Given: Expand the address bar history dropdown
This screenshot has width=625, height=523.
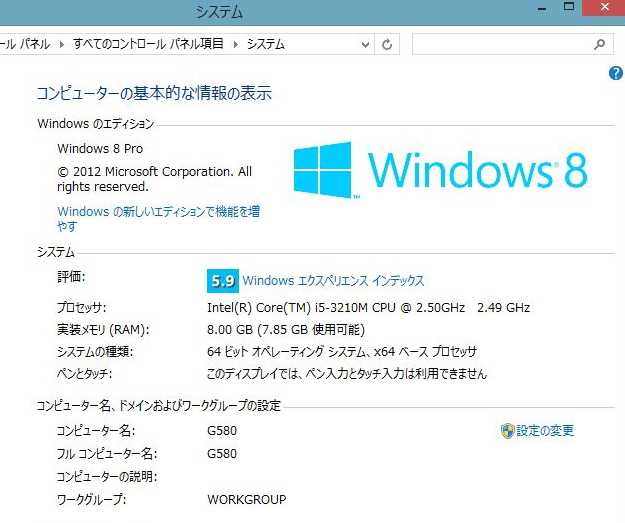Looking at the screenshot, I should 365,45.
